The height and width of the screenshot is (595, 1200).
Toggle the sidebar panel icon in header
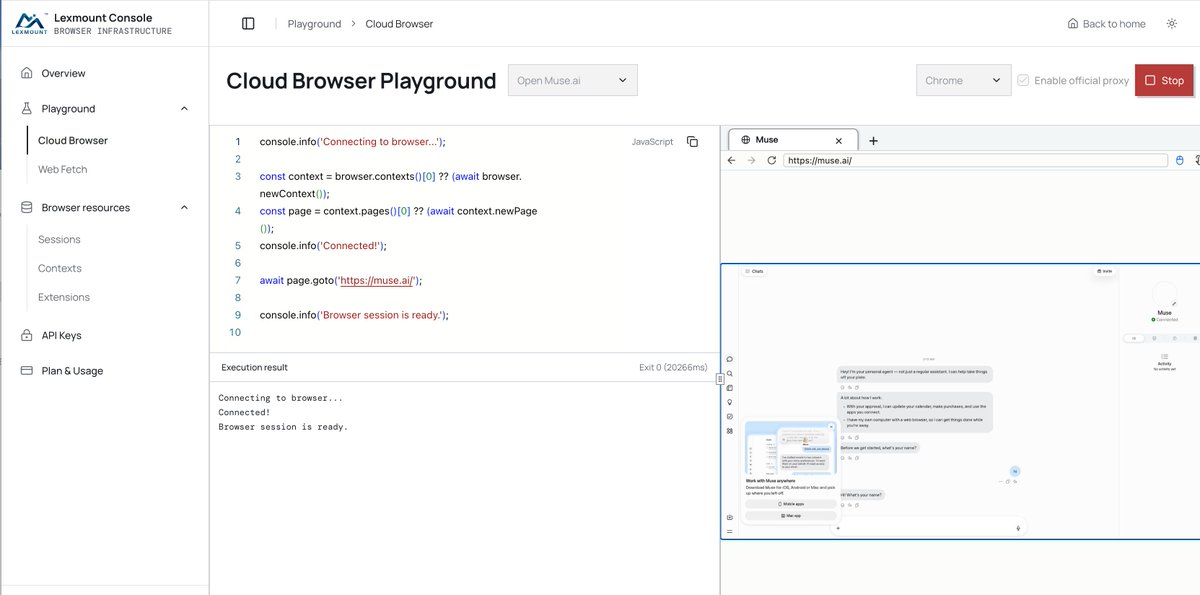pyautogui.click(x=248, y=23)
